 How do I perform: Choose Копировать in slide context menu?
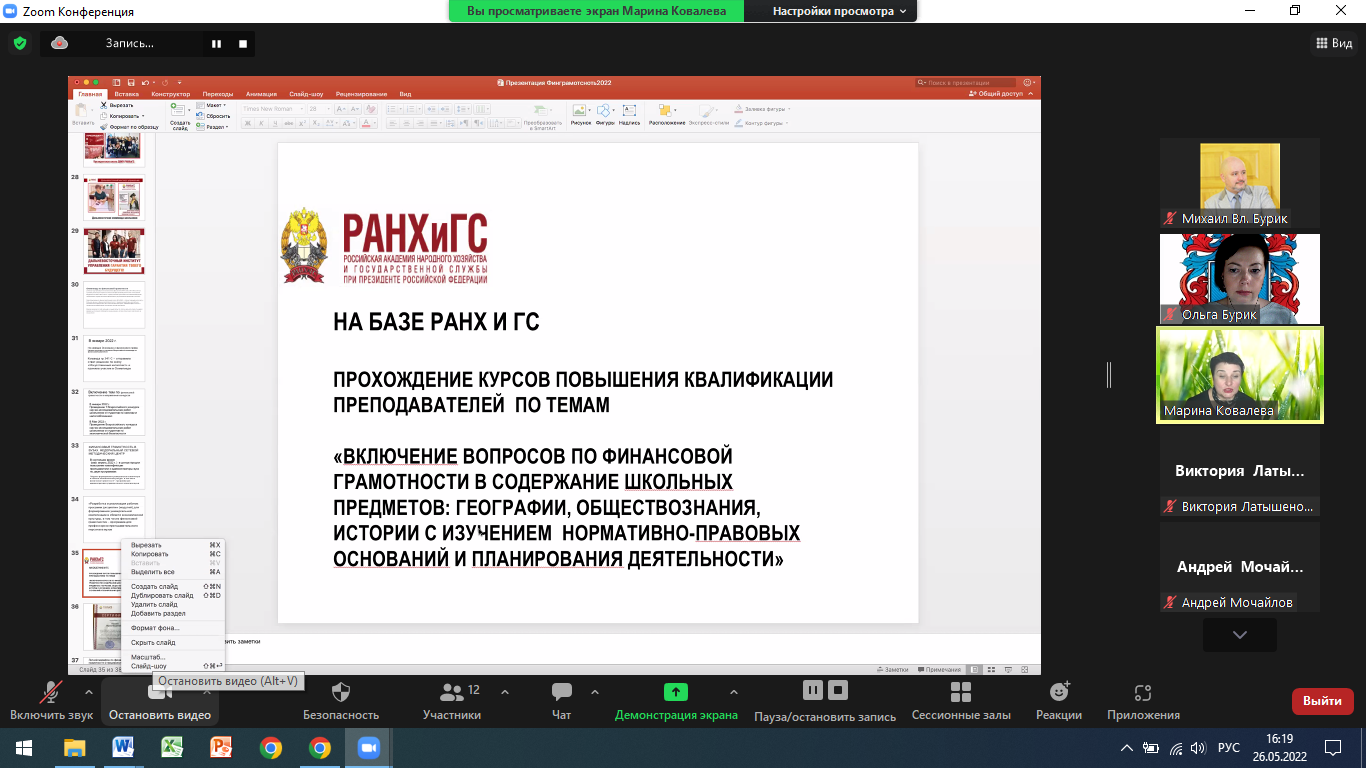click(x=173, y=554)
